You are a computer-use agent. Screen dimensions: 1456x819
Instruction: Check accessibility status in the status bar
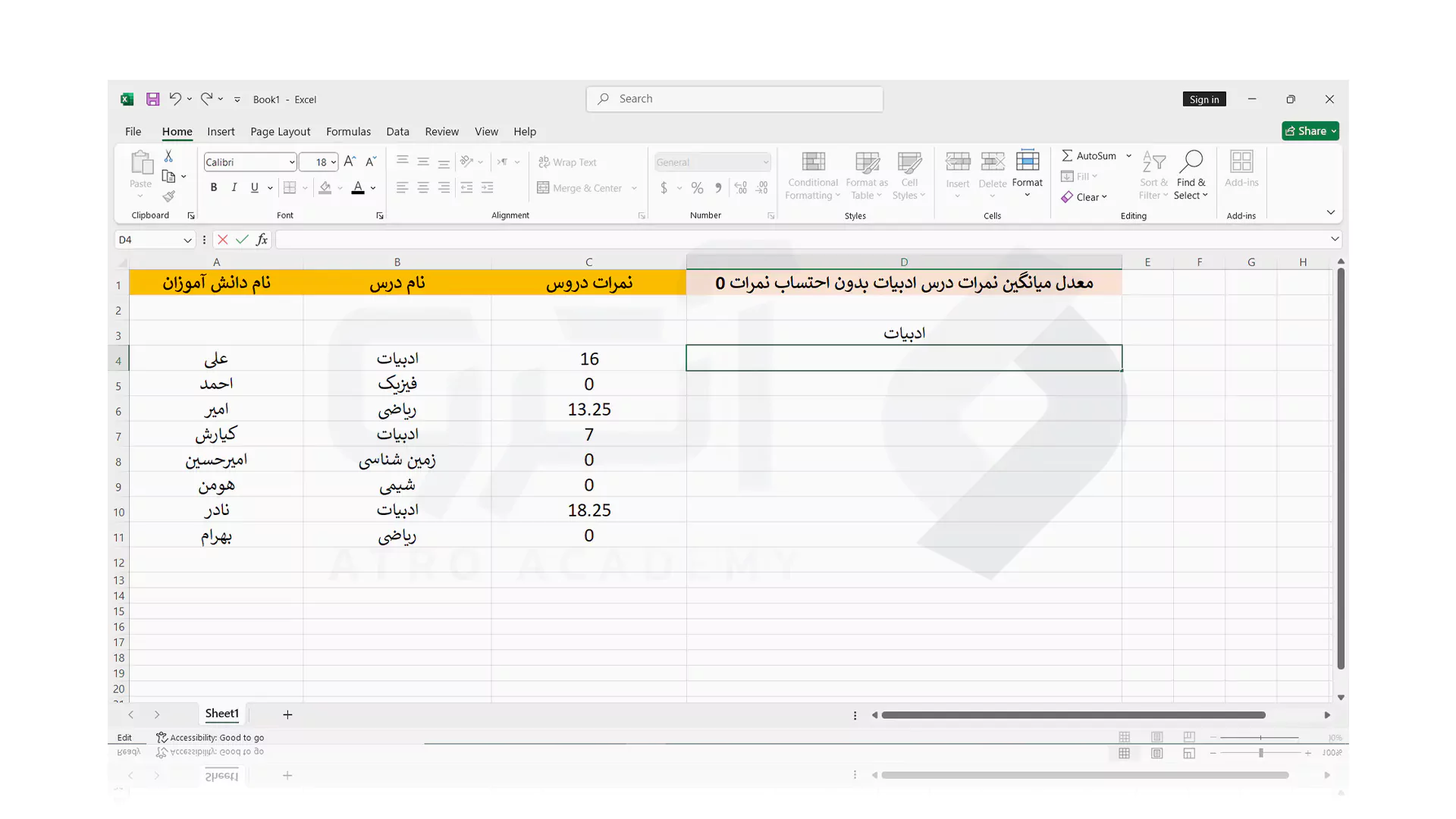tap(210, 737)
